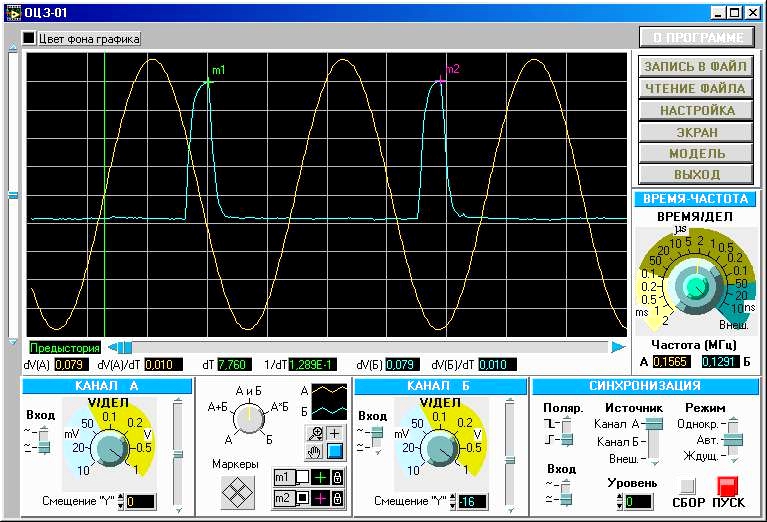This screenshot has width=767, height=522.
Task: Select the hand pan tool
Action: [315, 452]
